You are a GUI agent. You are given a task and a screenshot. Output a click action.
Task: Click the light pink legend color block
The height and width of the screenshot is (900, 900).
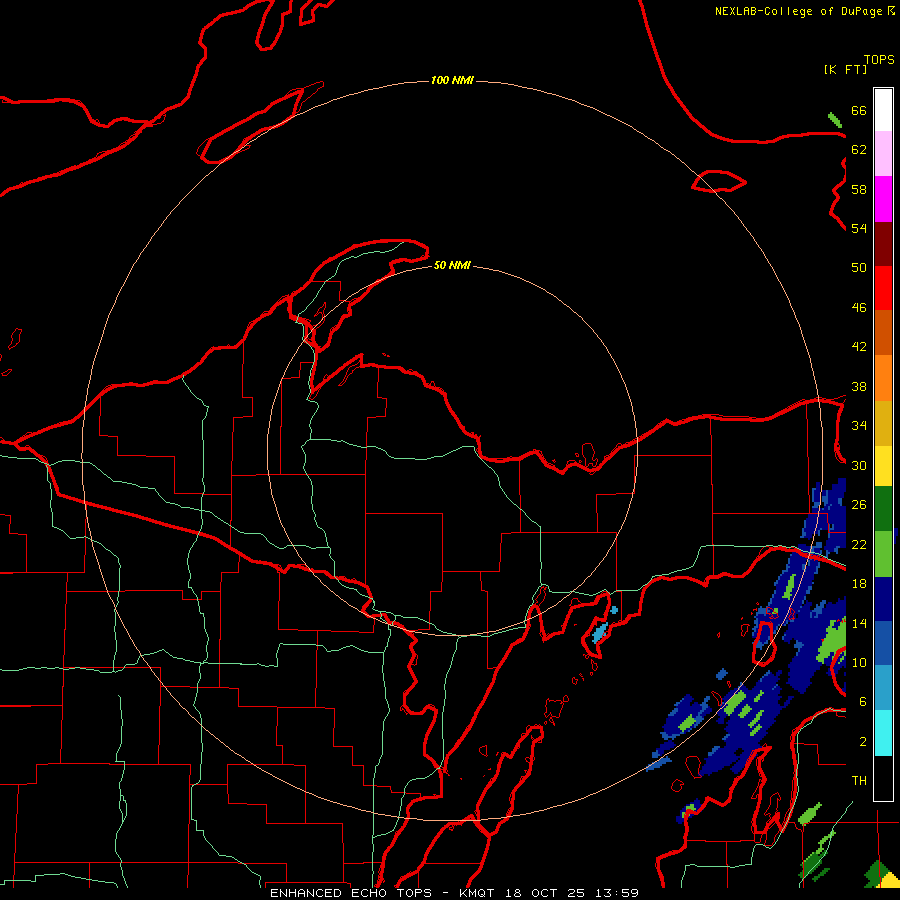[x=883, y=154]
